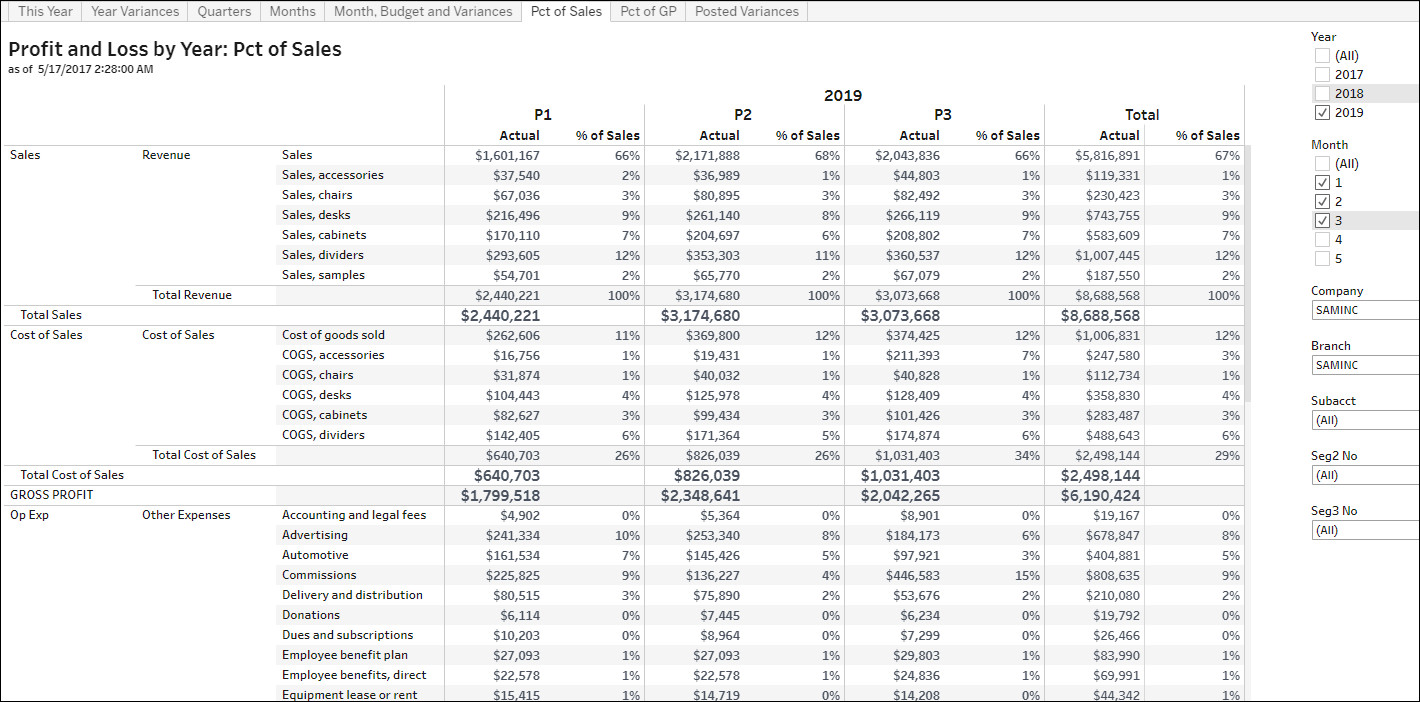Screen dimensions: 1420x702
Task: Open the Posted Variances tab
Action: (747, 12)
